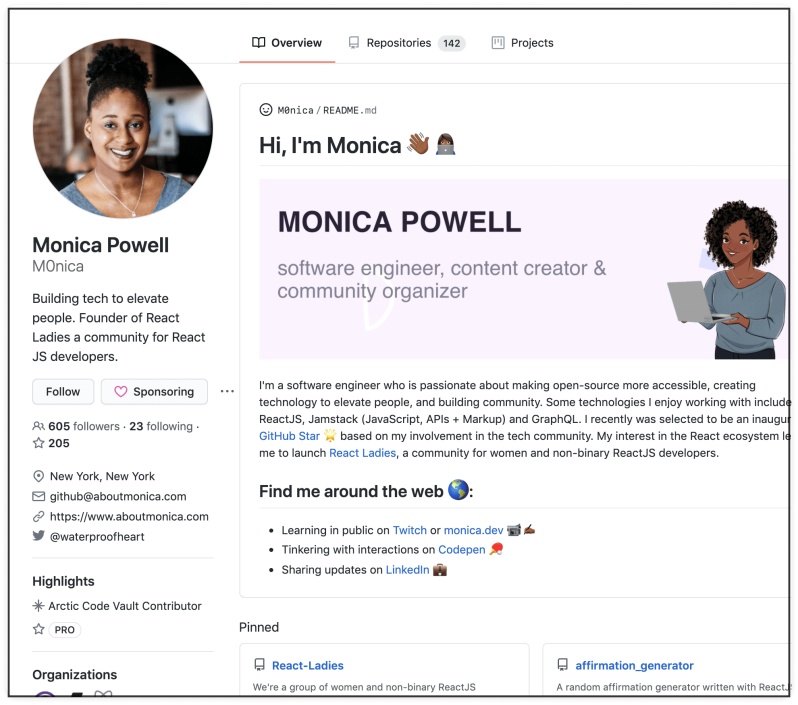Click the project board icon beside Projects
This screenshot has width=798, height=705.
click(498, 43)
